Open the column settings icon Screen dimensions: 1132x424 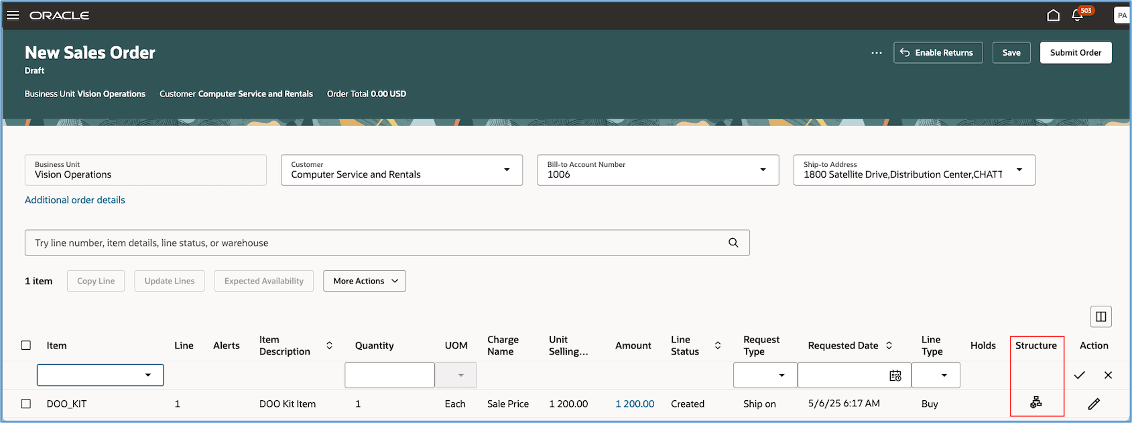click(x=1100, y=317)
